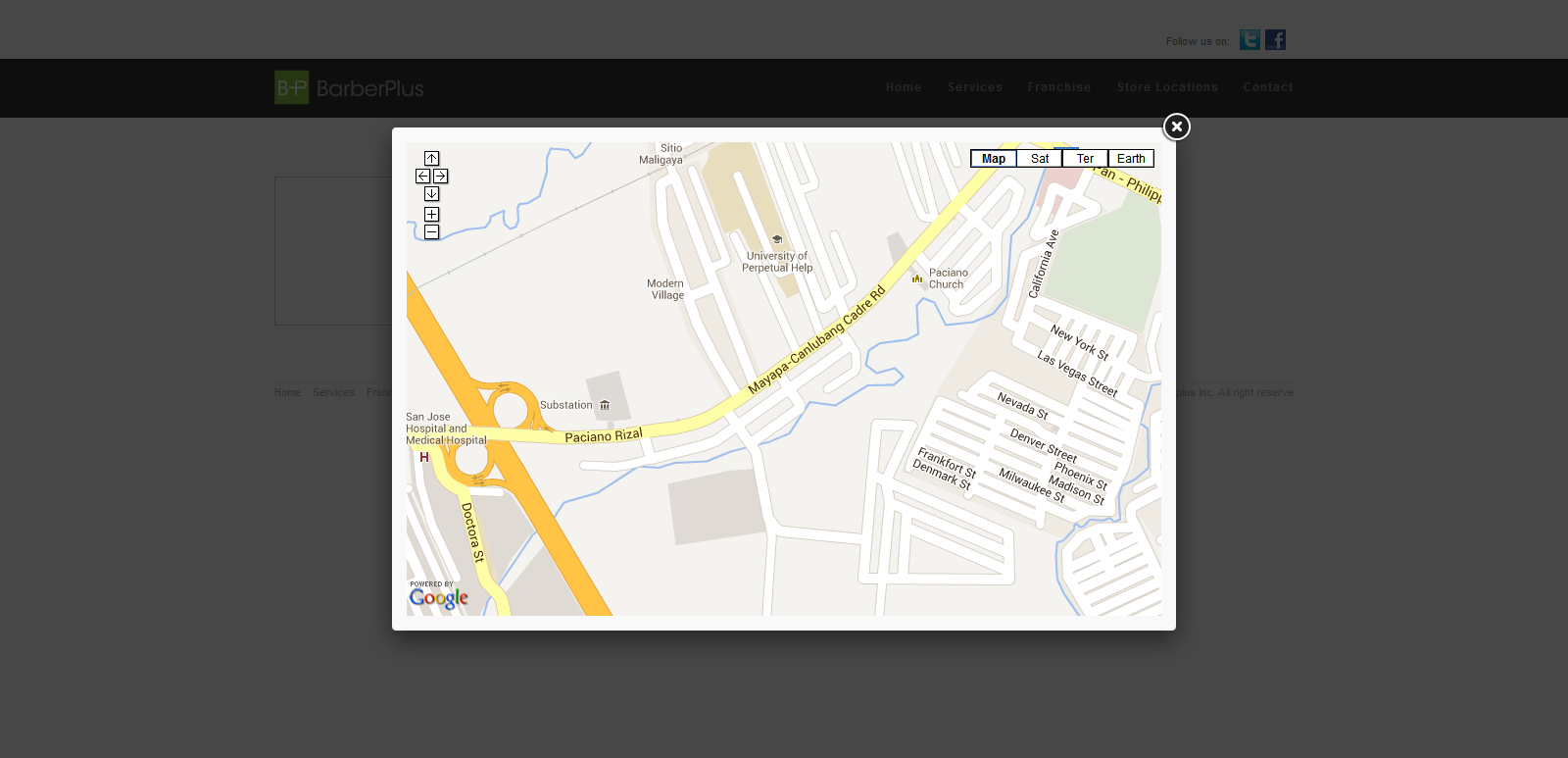
Task: Pan the map up with arrow
Action: click(x=431, y=159)
